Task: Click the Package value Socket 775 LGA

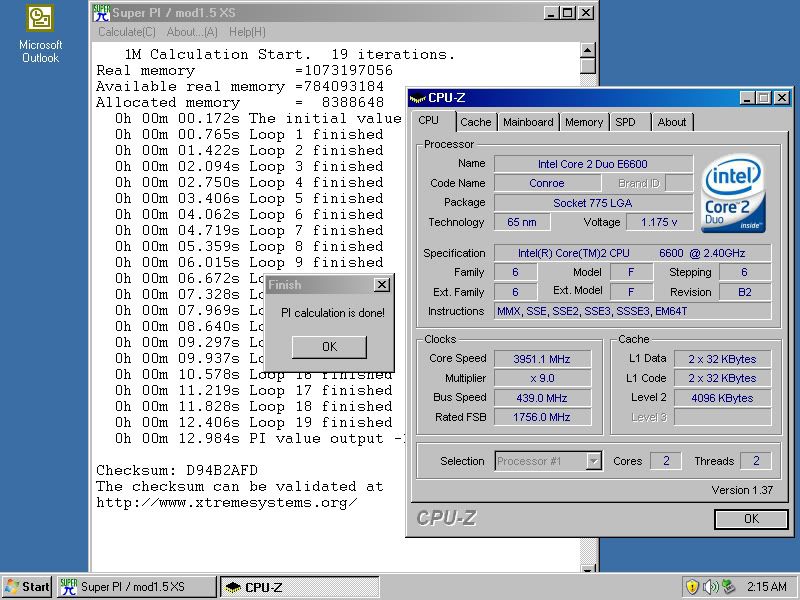Action: pos(593,203)
